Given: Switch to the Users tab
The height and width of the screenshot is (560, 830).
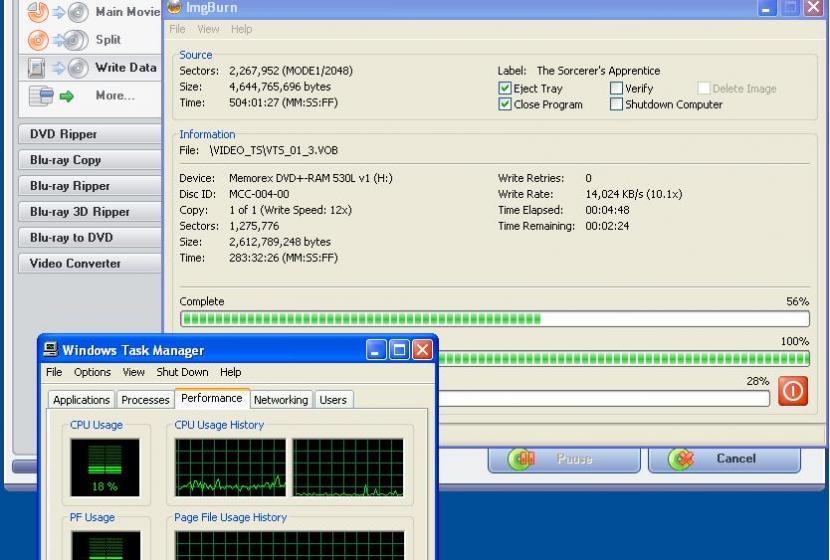Looking at the screenshot, I should tap(333, 400).
